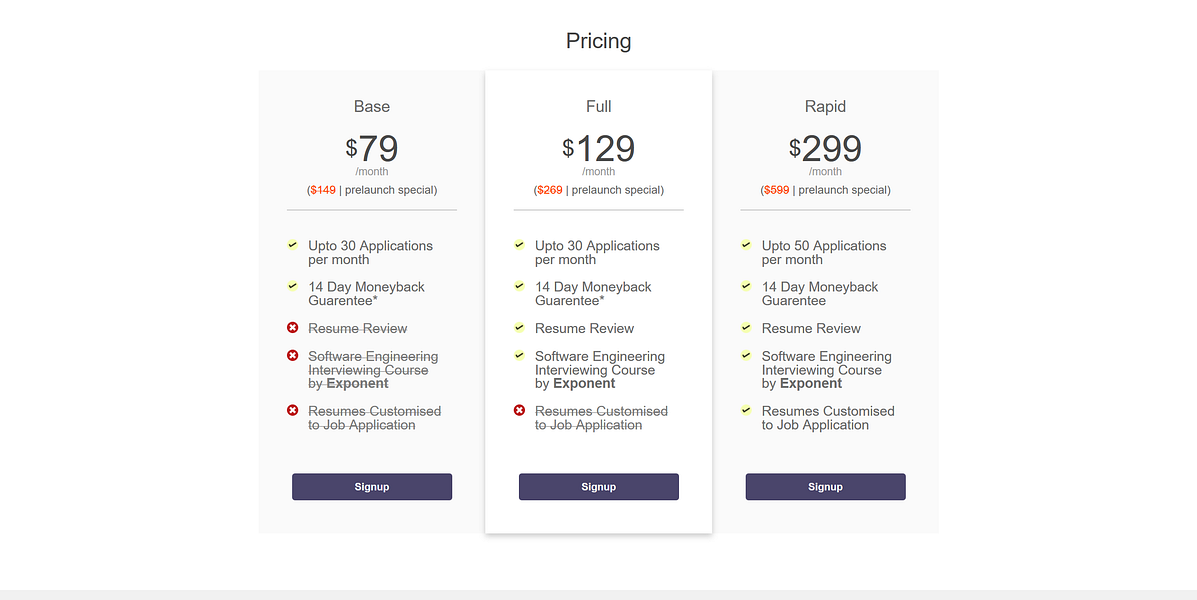The width and height of the screenshot is (1197, 600).
Task: Click checkmark beside Full 14 Day Moneyback
Action: point(519,286)
